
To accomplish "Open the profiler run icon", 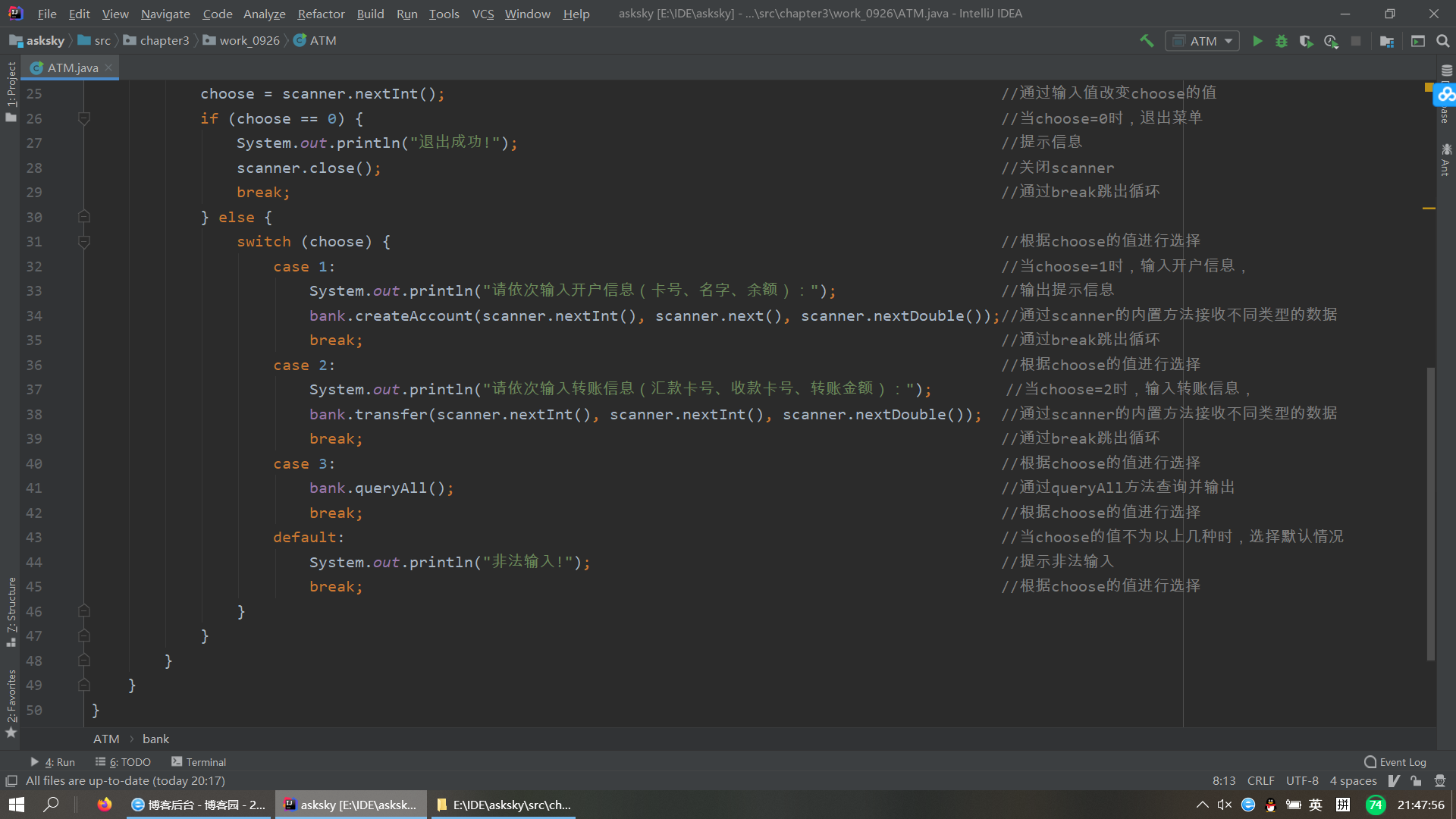I will tap(1331, 41).
